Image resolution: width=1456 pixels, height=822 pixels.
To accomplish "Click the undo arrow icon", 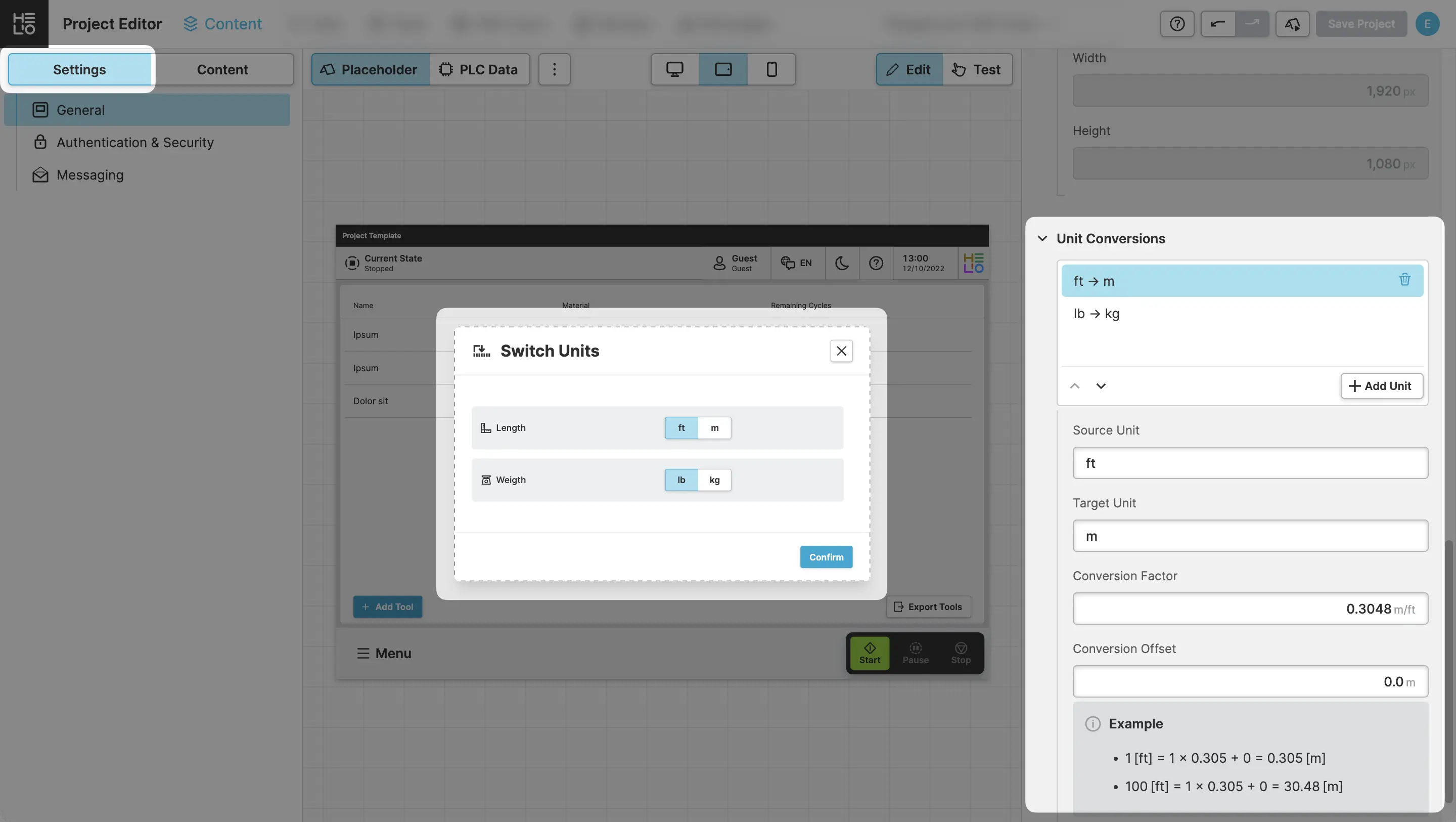I will pos(1217,24).
